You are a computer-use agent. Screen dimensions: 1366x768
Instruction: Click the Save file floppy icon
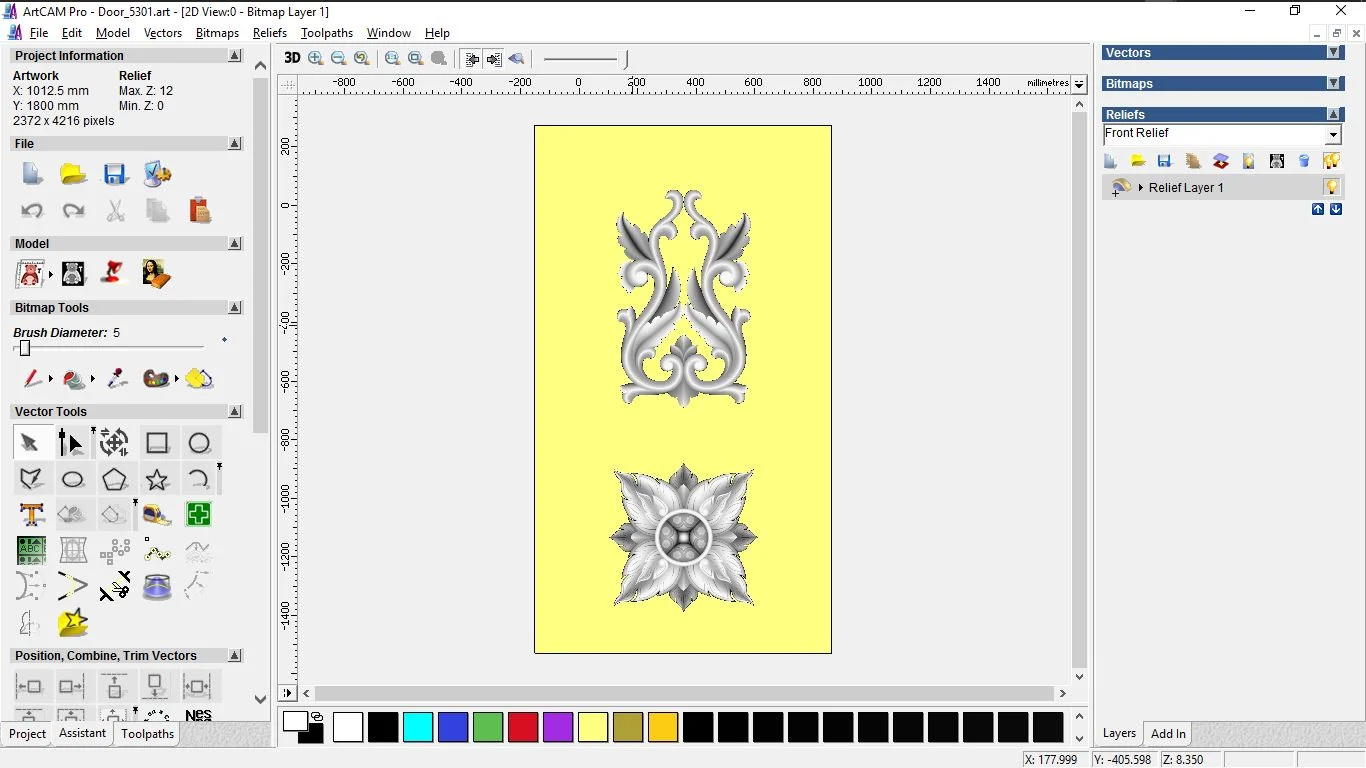coord(115,175)
